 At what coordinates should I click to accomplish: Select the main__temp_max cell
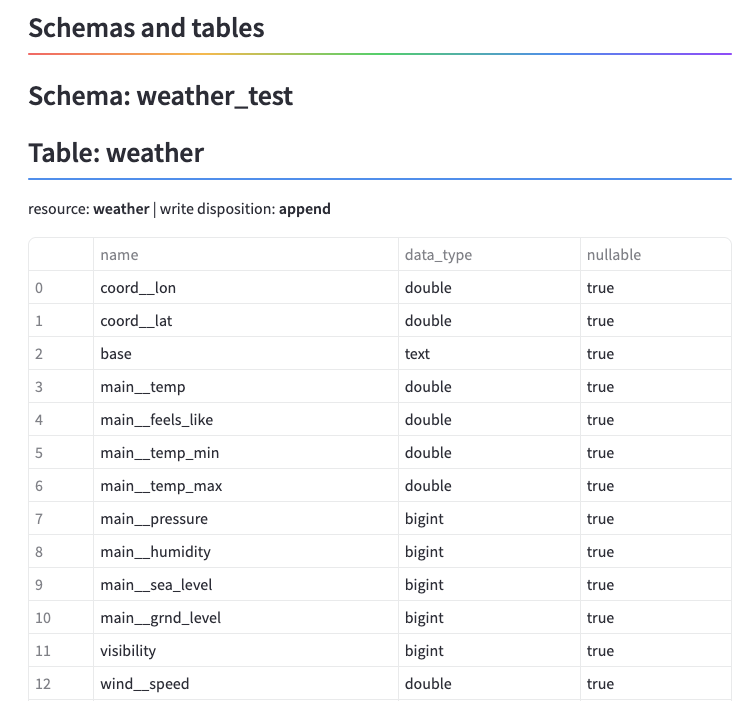pos(246,485)
